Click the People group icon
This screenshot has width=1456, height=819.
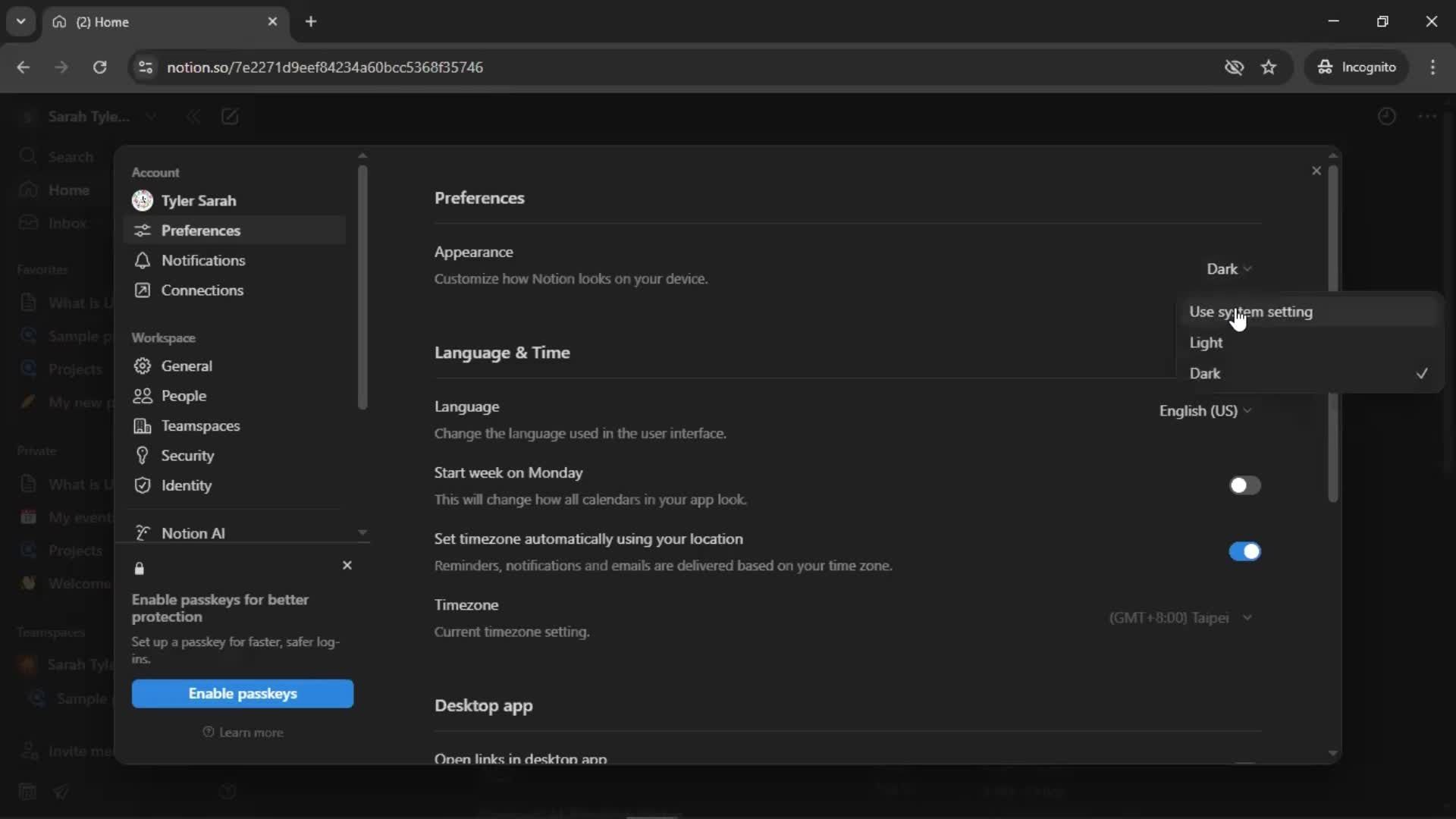[x=142, y=396]
